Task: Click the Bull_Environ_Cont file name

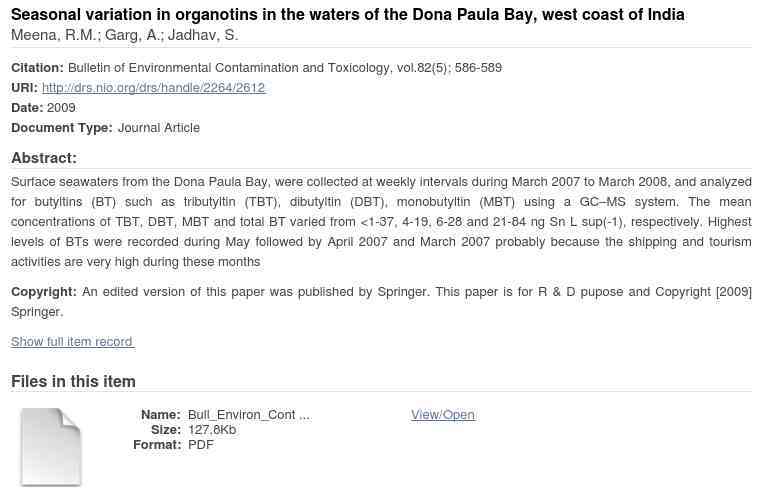Action: pyautogui.click(x=249, y=415)
